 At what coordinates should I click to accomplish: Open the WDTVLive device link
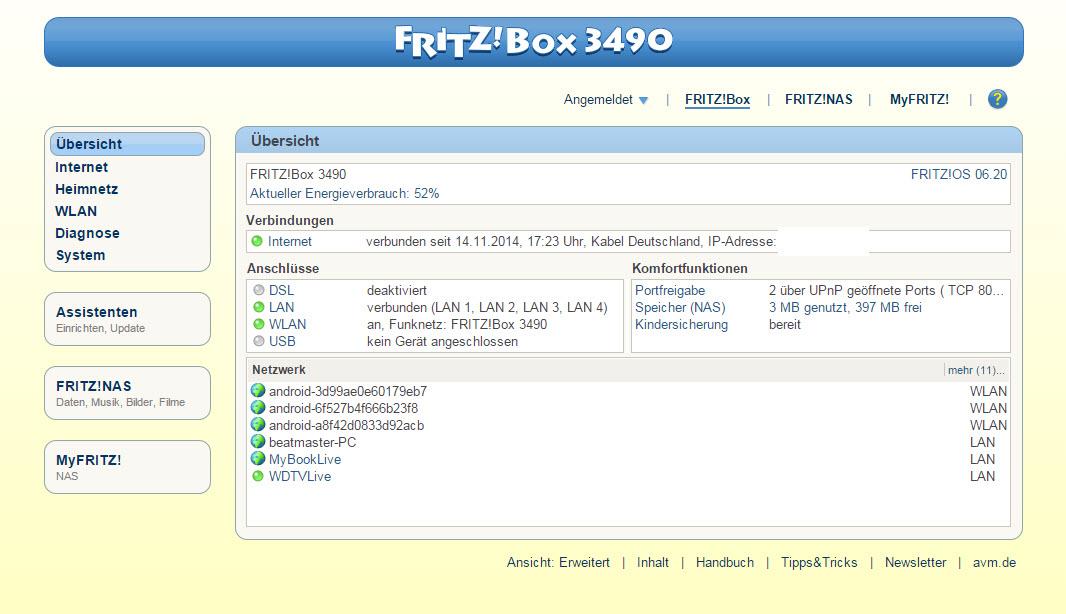click(300, 476)
